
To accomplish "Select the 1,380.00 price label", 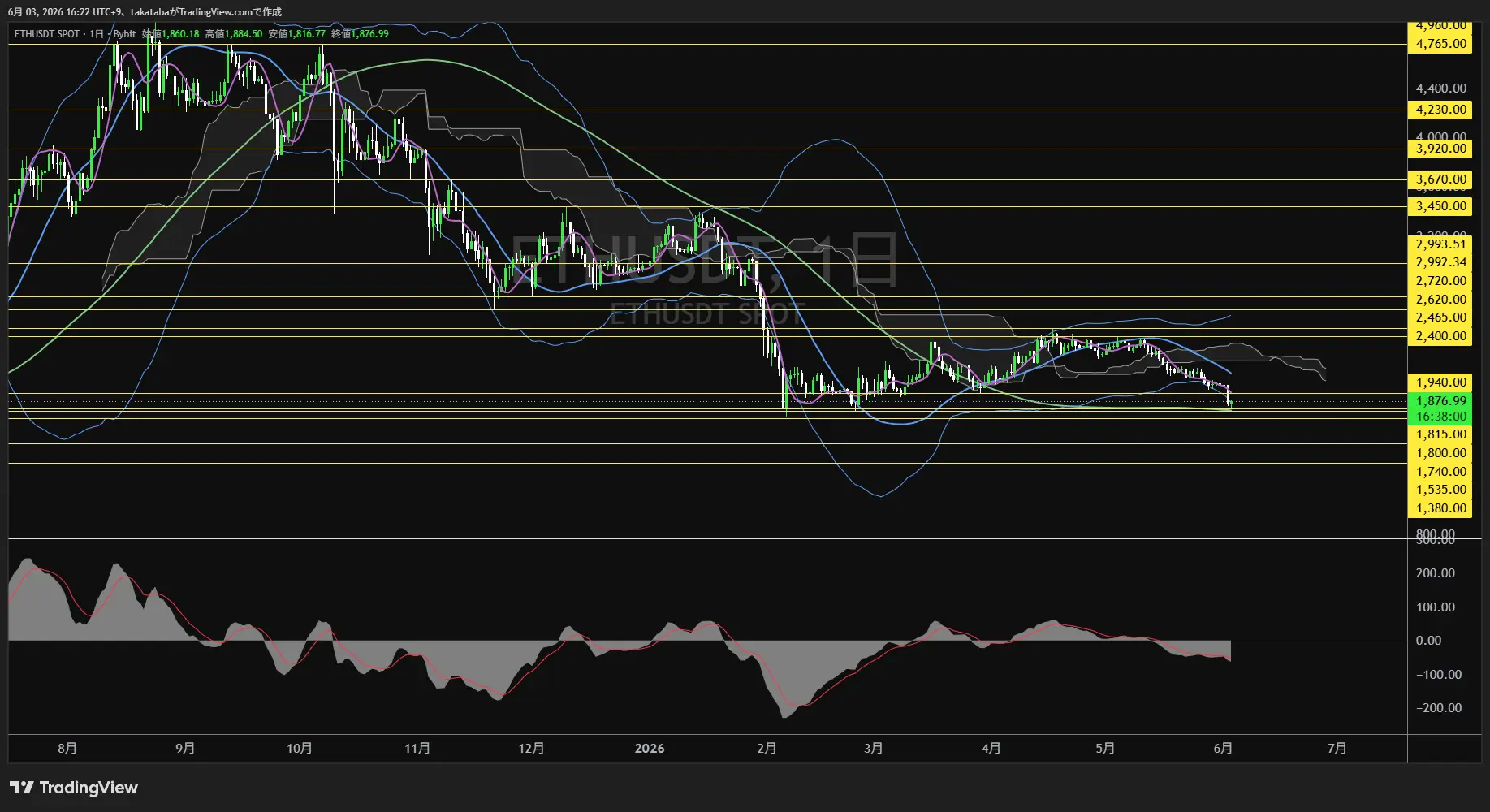I will tap(1440, 508).
